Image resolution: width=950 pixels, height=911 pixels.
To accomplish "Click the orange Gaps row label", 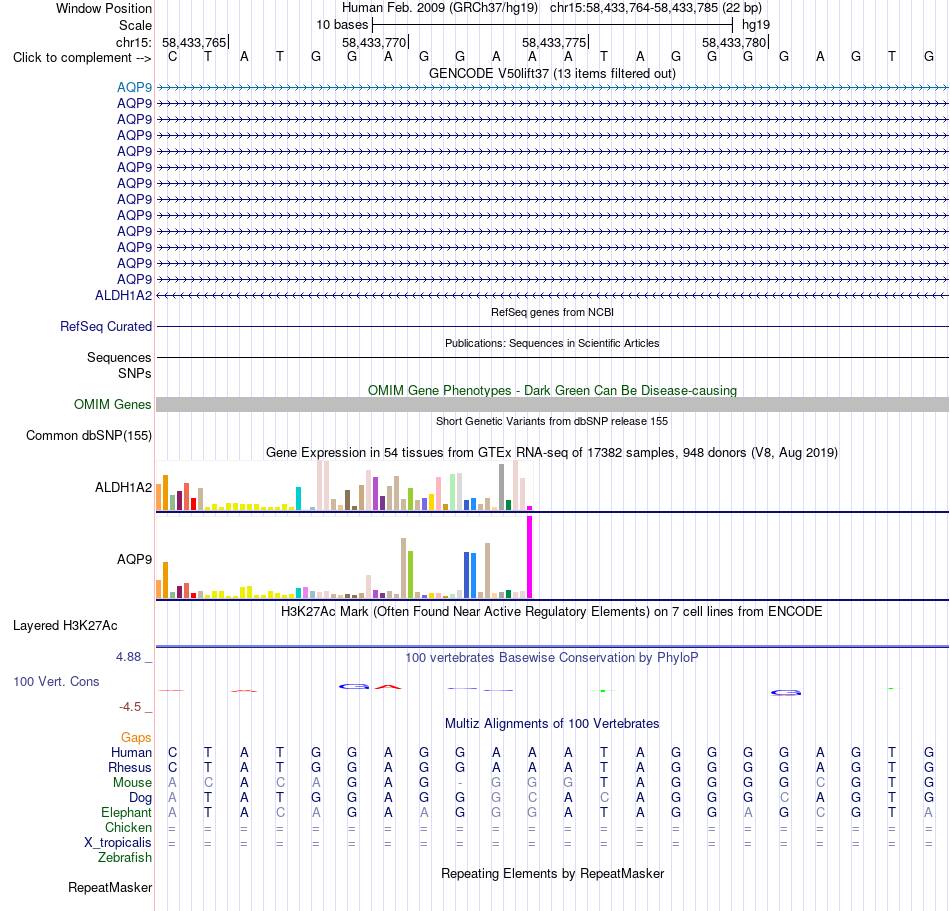I will 136,737.
